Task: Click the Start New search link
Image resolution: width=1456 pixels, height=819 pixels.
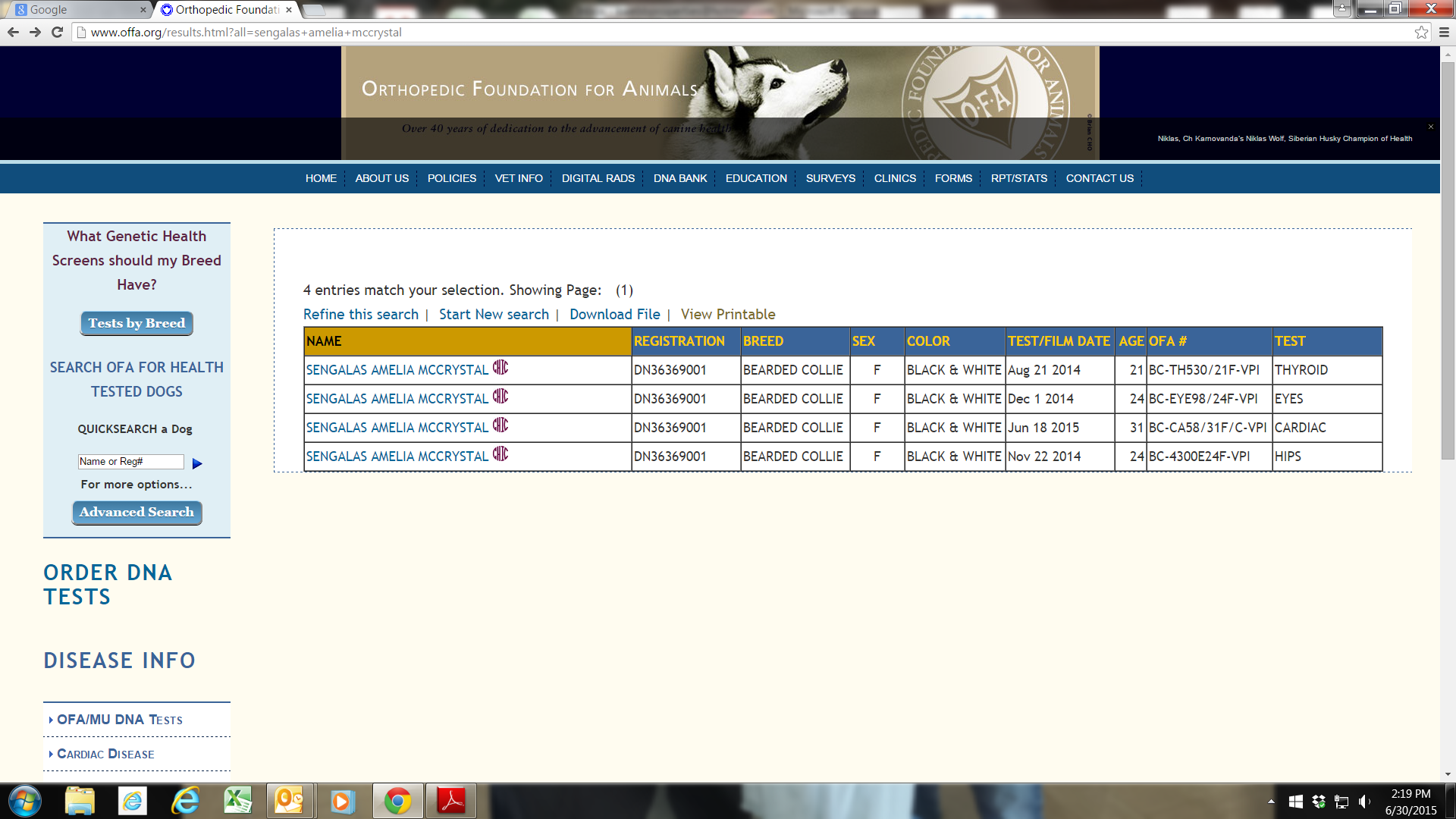Action: point(494,314)
